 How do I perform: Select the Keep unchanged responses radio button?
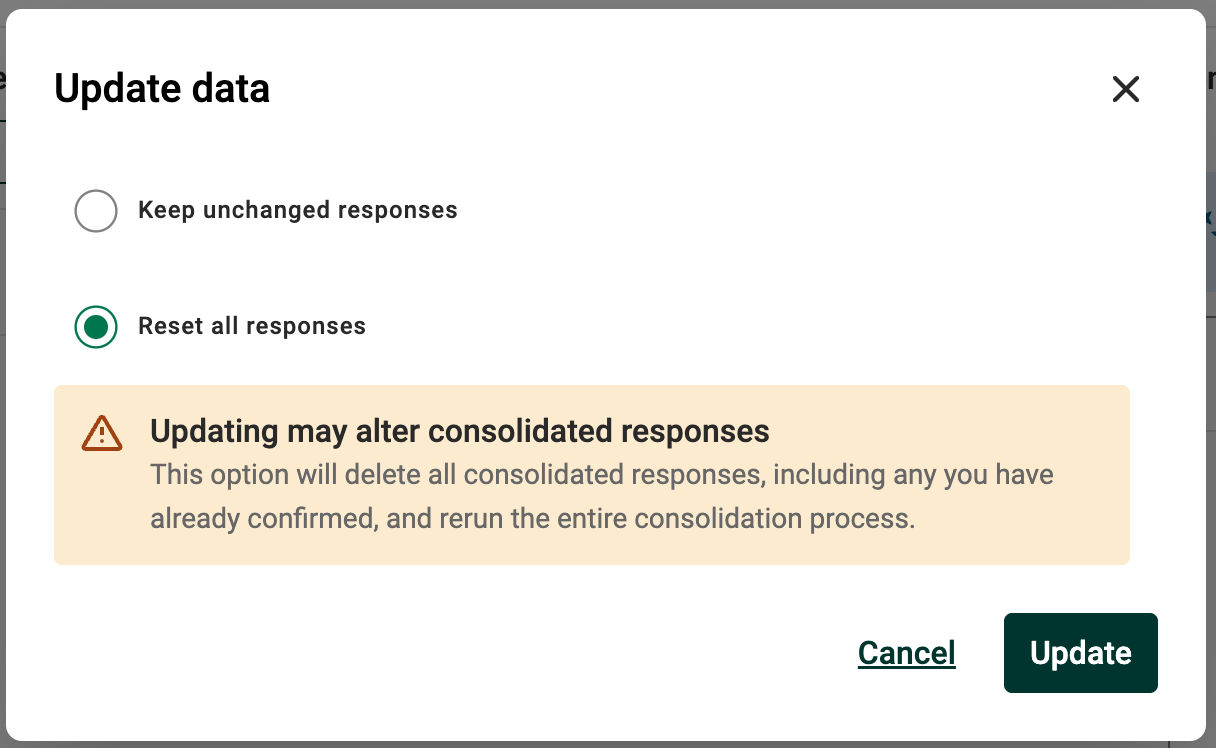click(x=96, y=210)
